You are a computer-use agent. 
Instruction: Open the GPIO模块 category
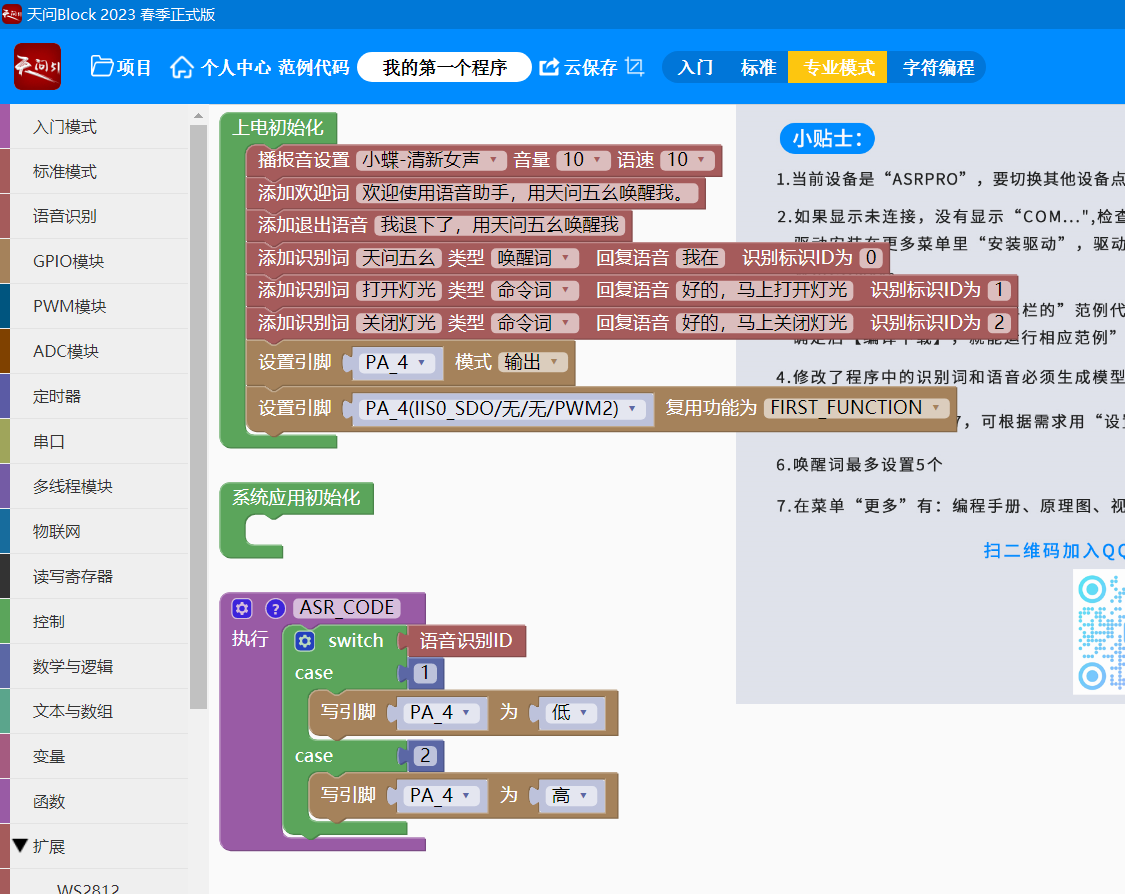pos(99,261)
